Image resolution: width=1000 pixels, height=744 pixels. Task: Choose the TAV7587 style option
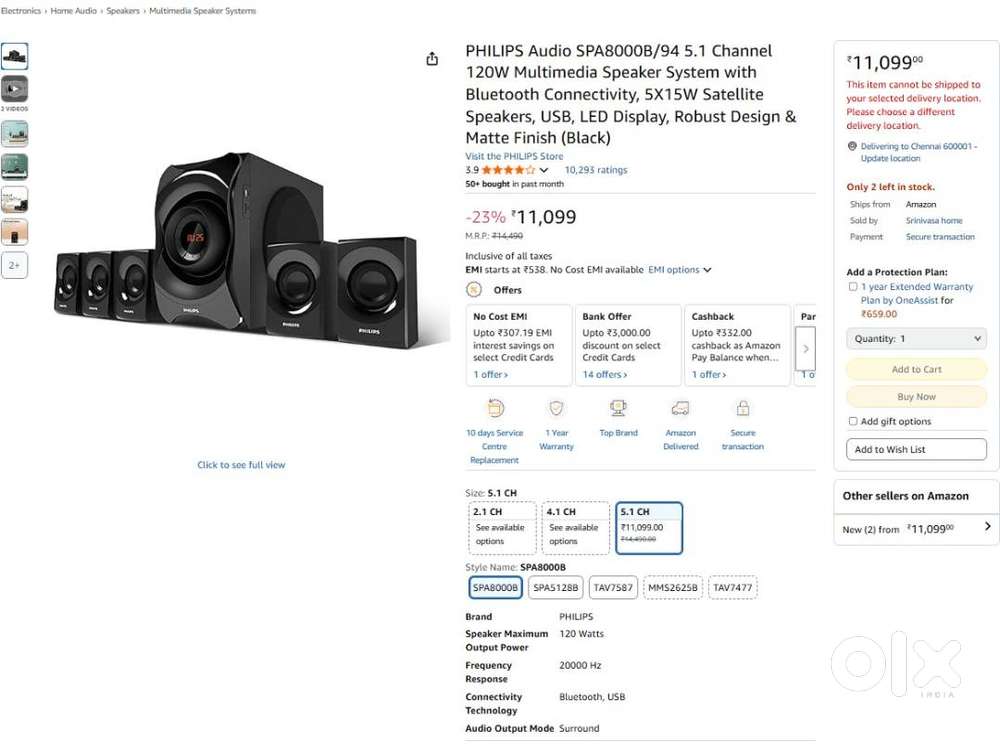pos(612,588)
